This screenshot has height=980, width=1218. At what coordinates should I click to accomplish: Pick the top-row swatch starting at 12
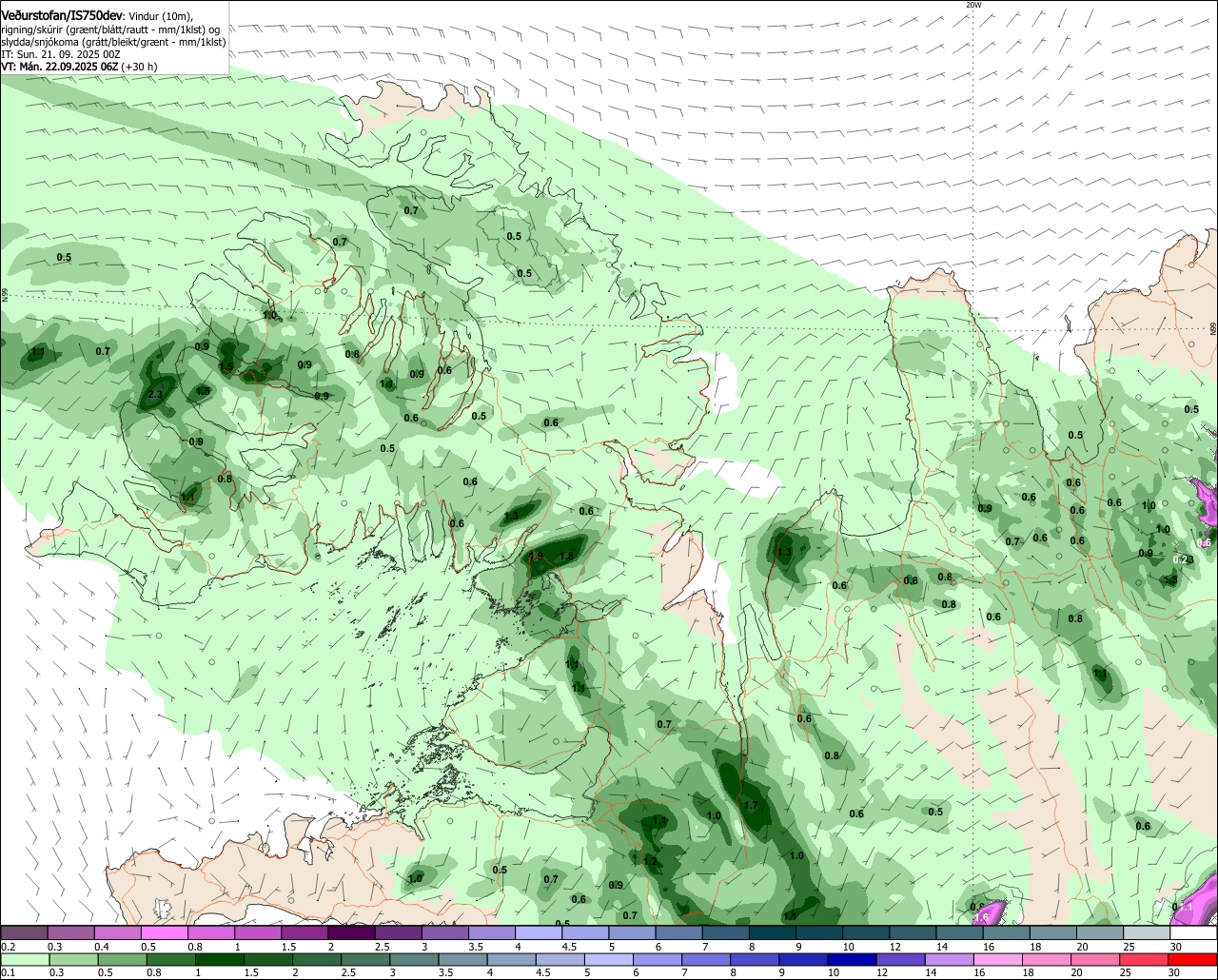coord(912,932)
